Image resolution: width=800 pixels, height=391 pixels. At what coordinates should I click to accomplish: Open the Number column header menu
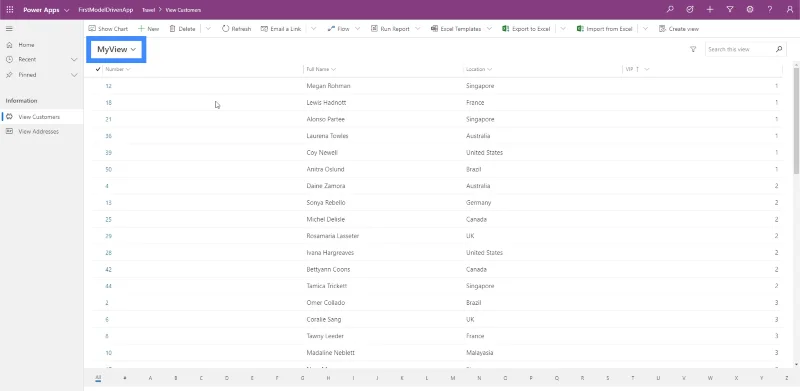[x=118, y=69]
